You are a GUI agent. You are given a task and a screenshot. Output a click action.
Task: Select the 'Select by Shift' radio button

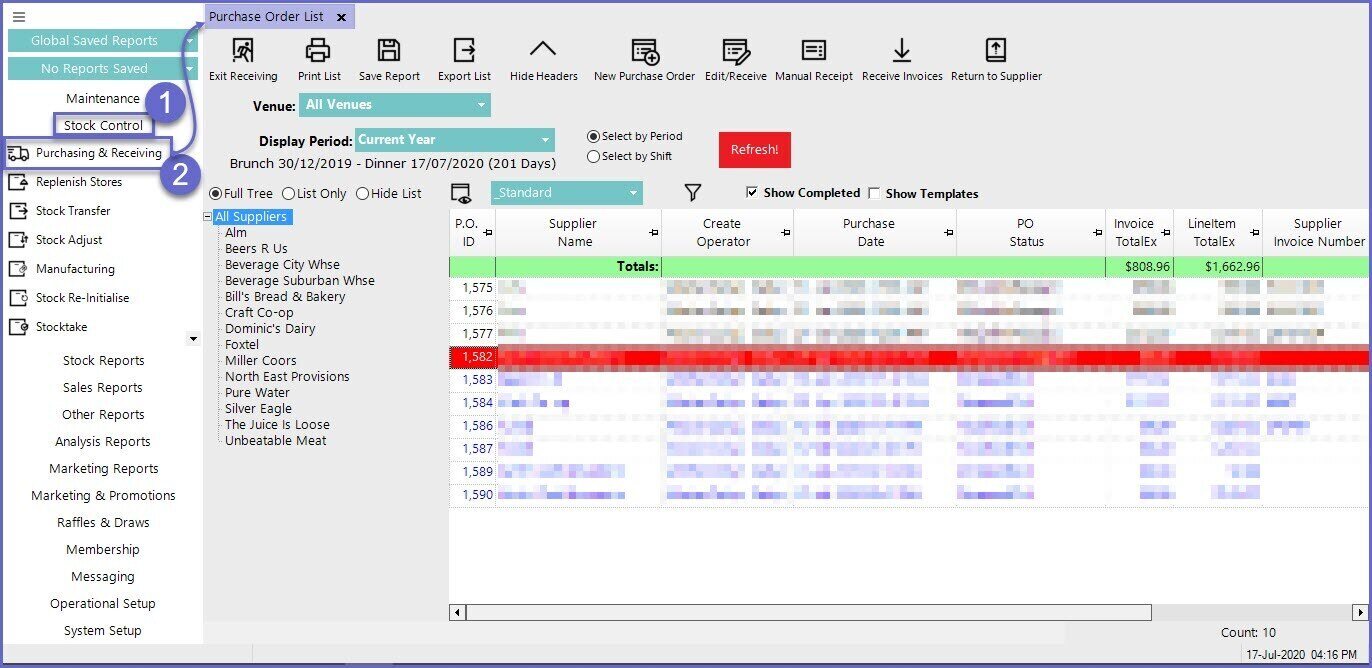(x=594, y=156)
